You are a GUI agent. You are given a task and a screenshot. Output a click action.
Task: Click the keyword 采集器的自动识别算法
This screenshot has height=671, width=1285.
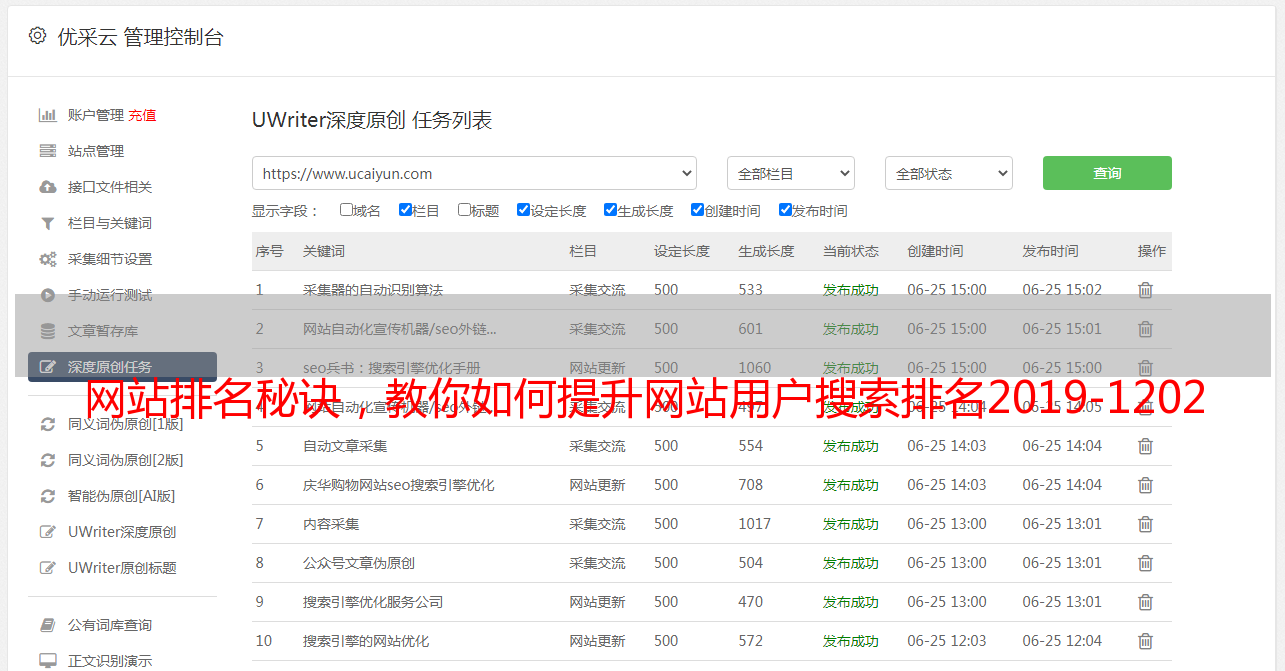point(373,290)
